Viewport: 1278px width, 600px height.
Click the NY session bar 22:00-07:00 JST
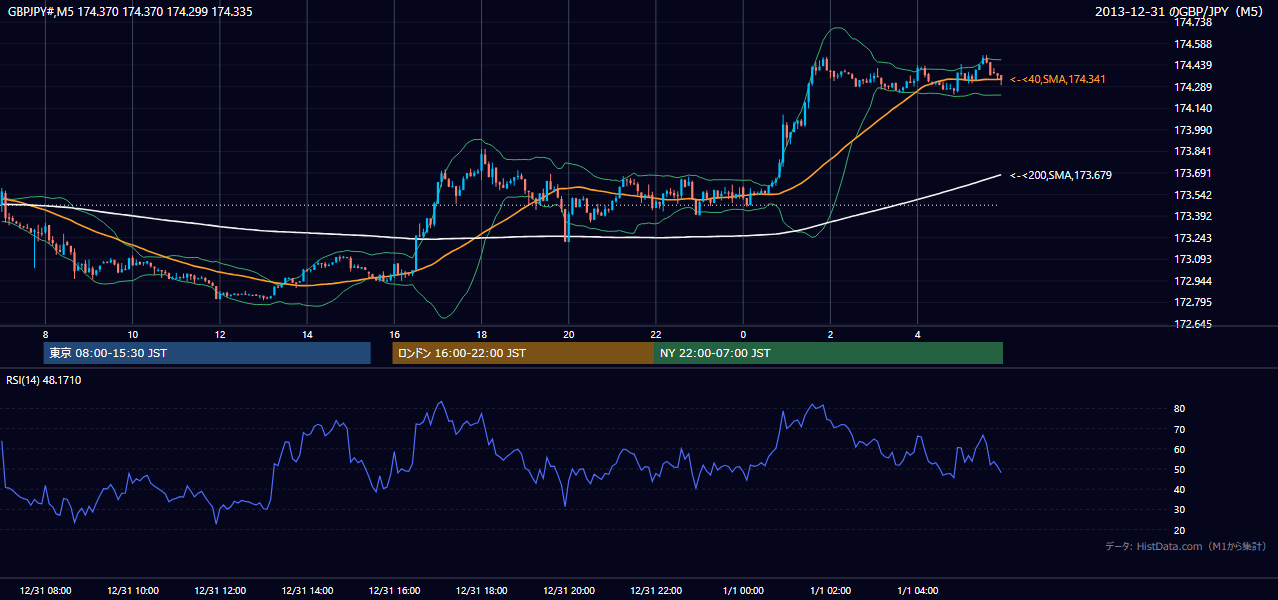point(828,353)
